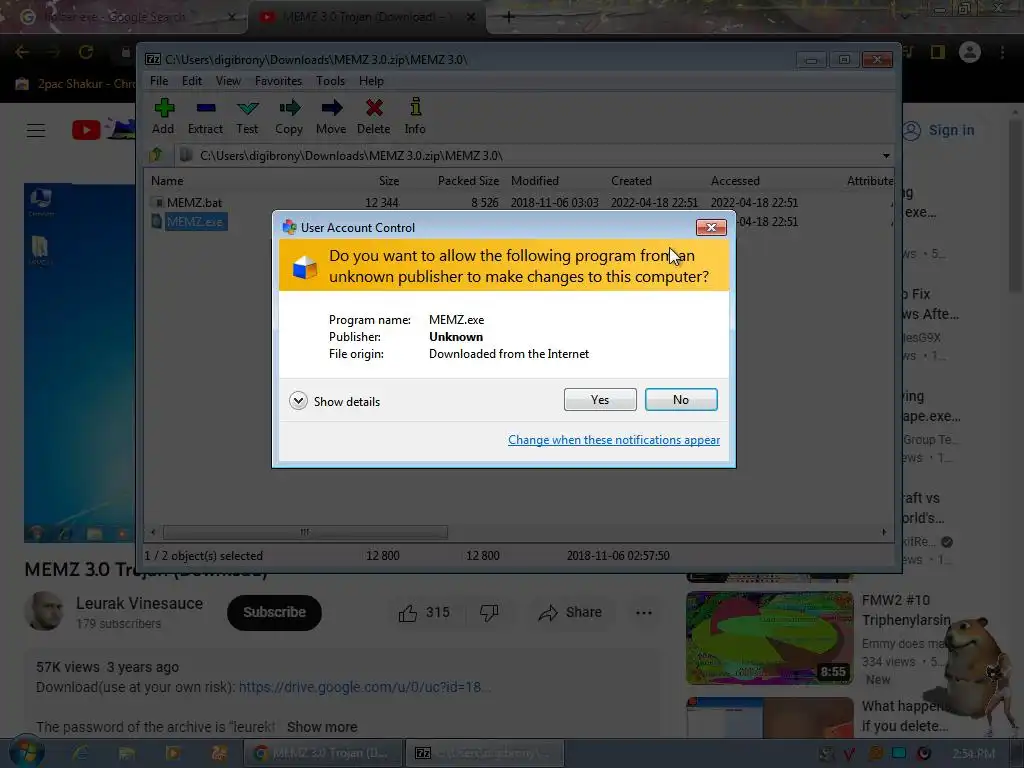
Task: Switch to the Google Search browser tab
Action: 124,17
